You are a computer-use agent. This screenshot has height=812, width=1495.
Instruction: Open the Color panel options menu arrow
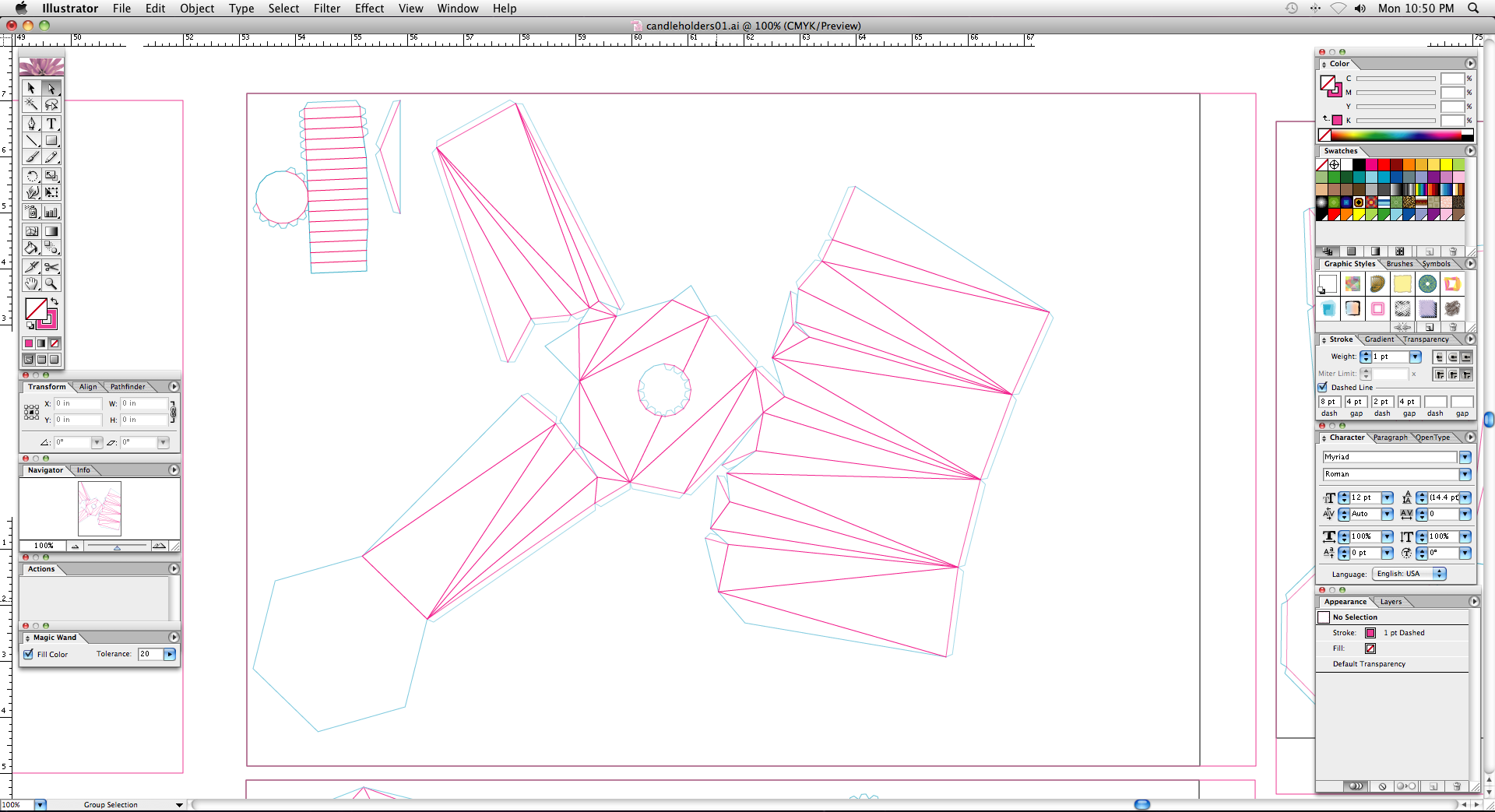click(1470, 64)
